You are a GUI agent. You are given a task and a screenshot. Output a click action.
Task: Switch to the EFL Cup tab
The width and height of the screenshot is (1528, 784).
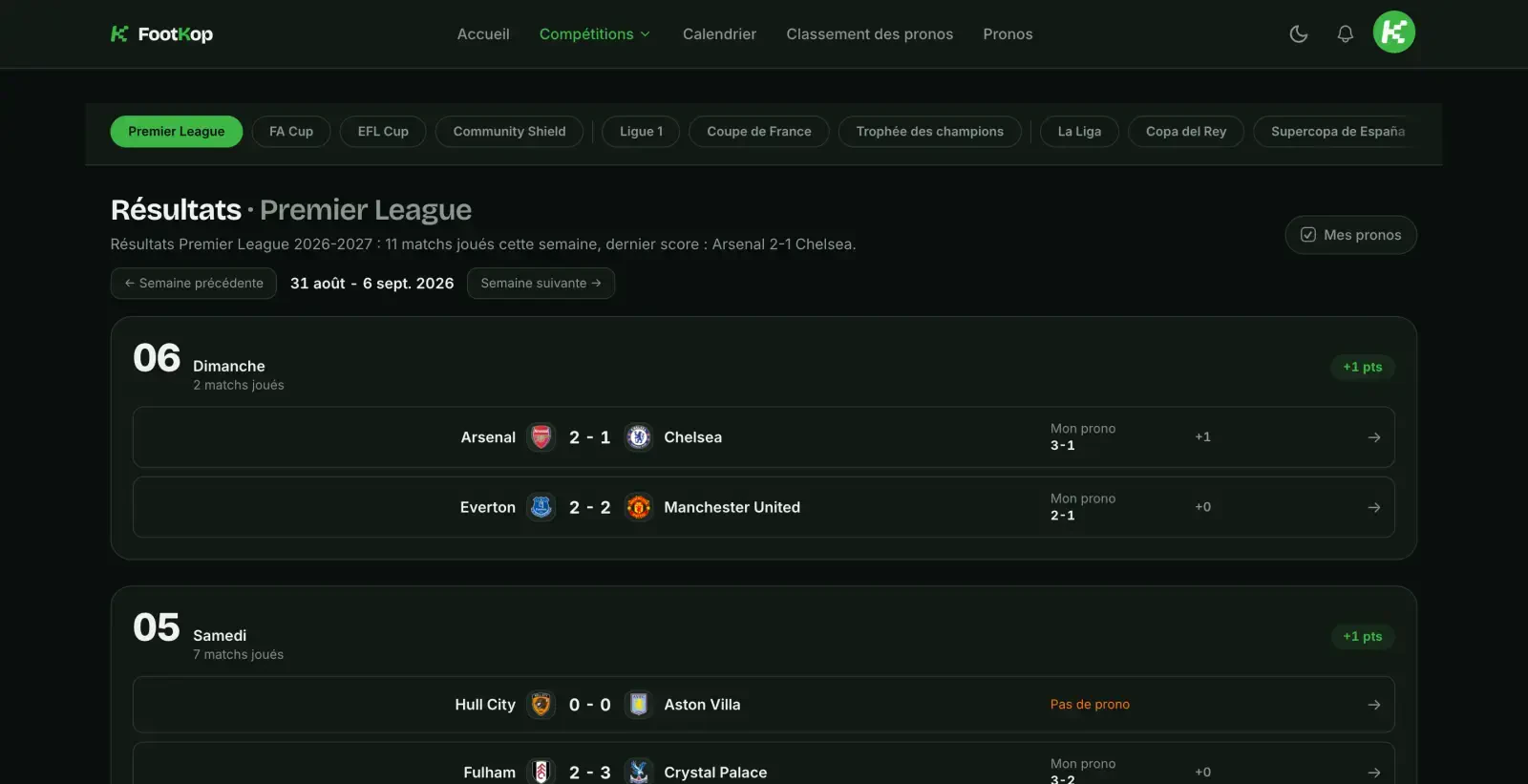click(x=383, y=132)
